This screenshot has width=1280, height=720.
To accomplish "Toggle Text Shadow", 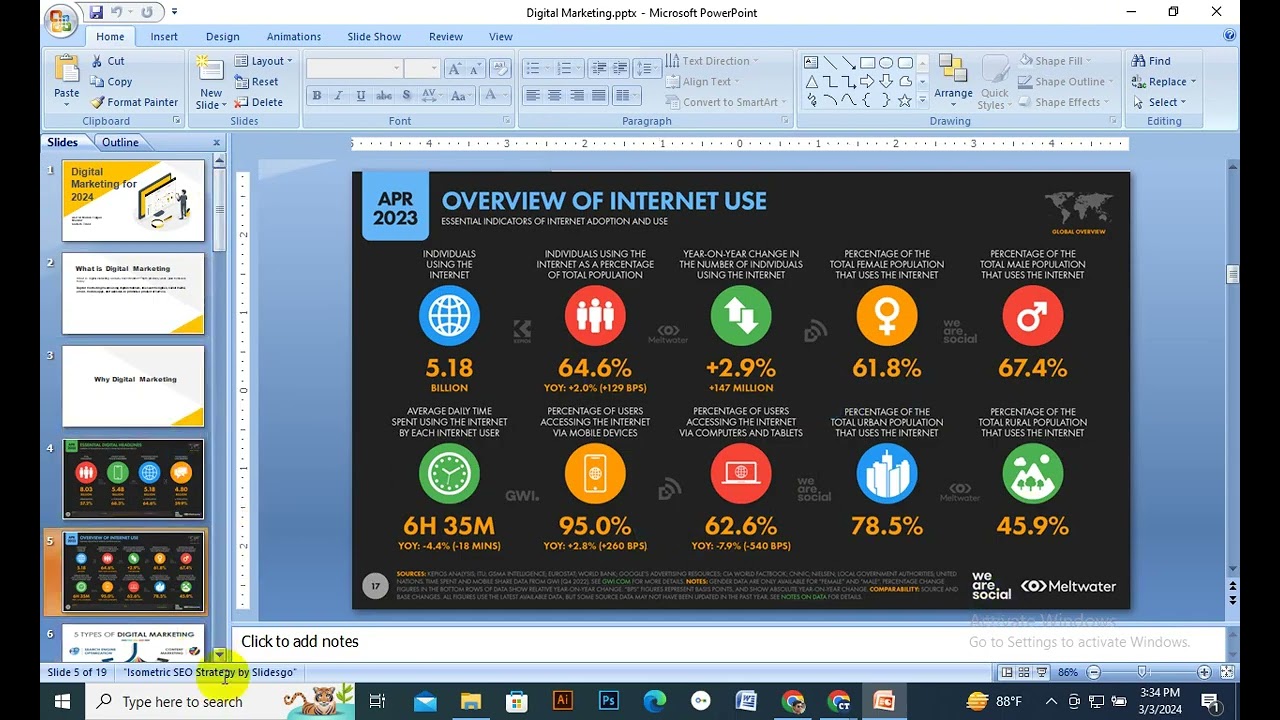I will (x=406, y=96).
